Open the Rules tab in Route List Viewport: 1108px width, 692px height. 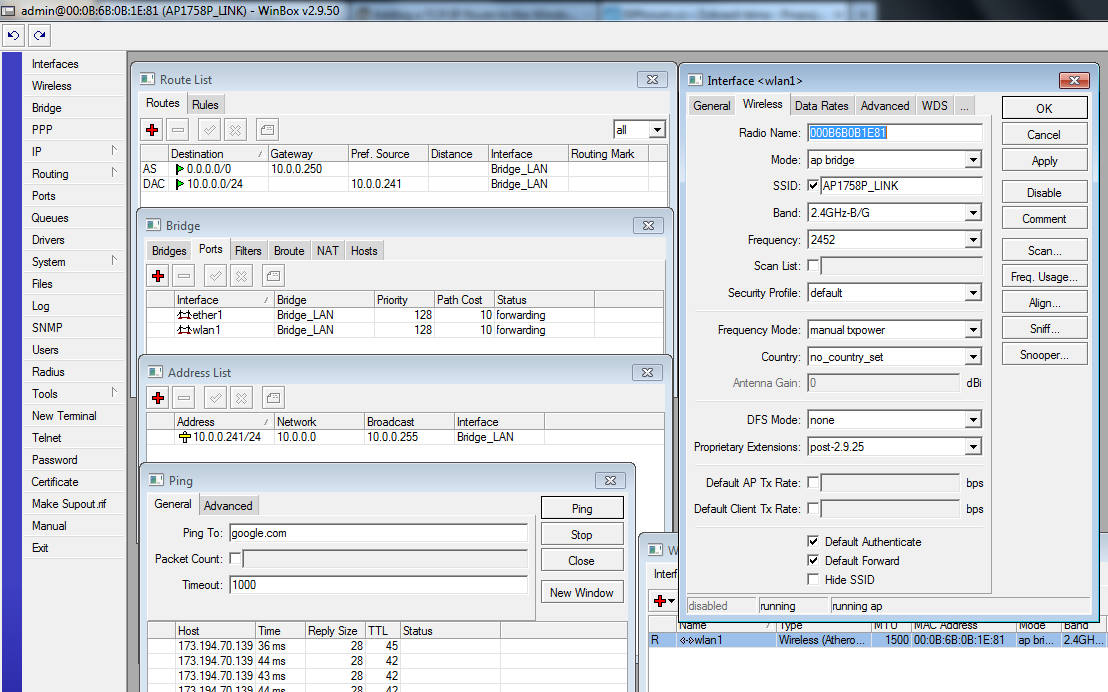point(205,105)
